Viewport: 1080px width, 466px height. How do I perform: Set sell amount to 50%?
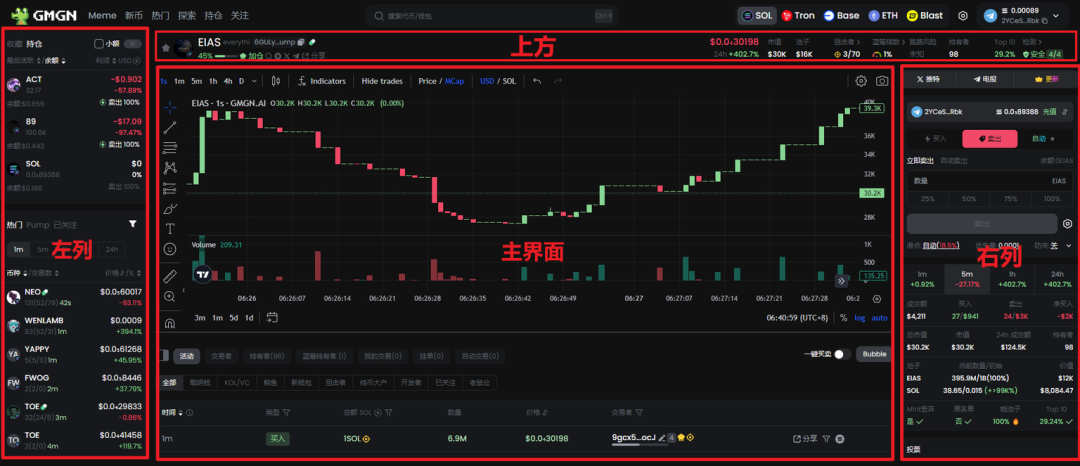pyautogui.click(x=969, y=199)
